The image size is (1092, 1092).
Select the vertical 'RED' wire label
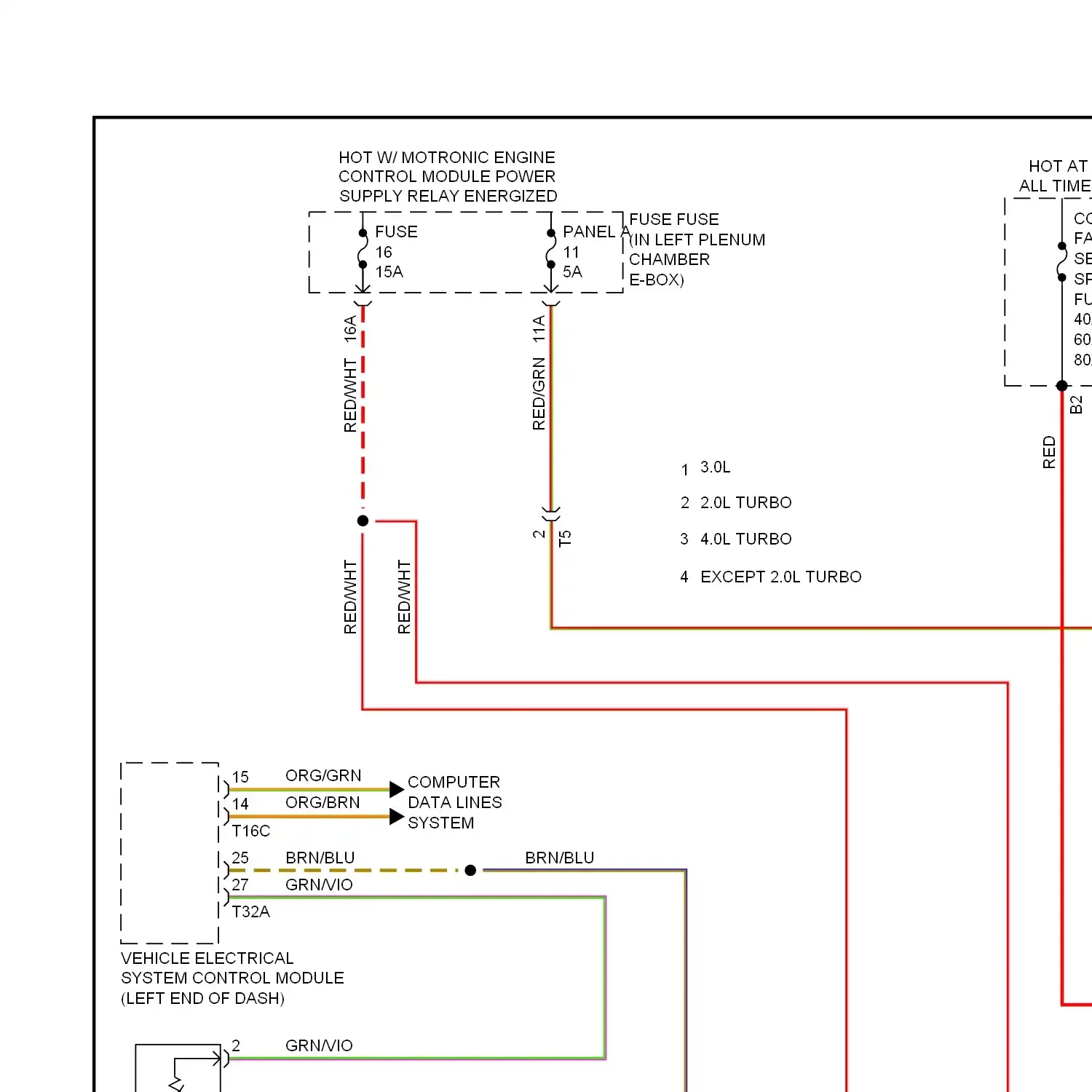click(1049, 452)
